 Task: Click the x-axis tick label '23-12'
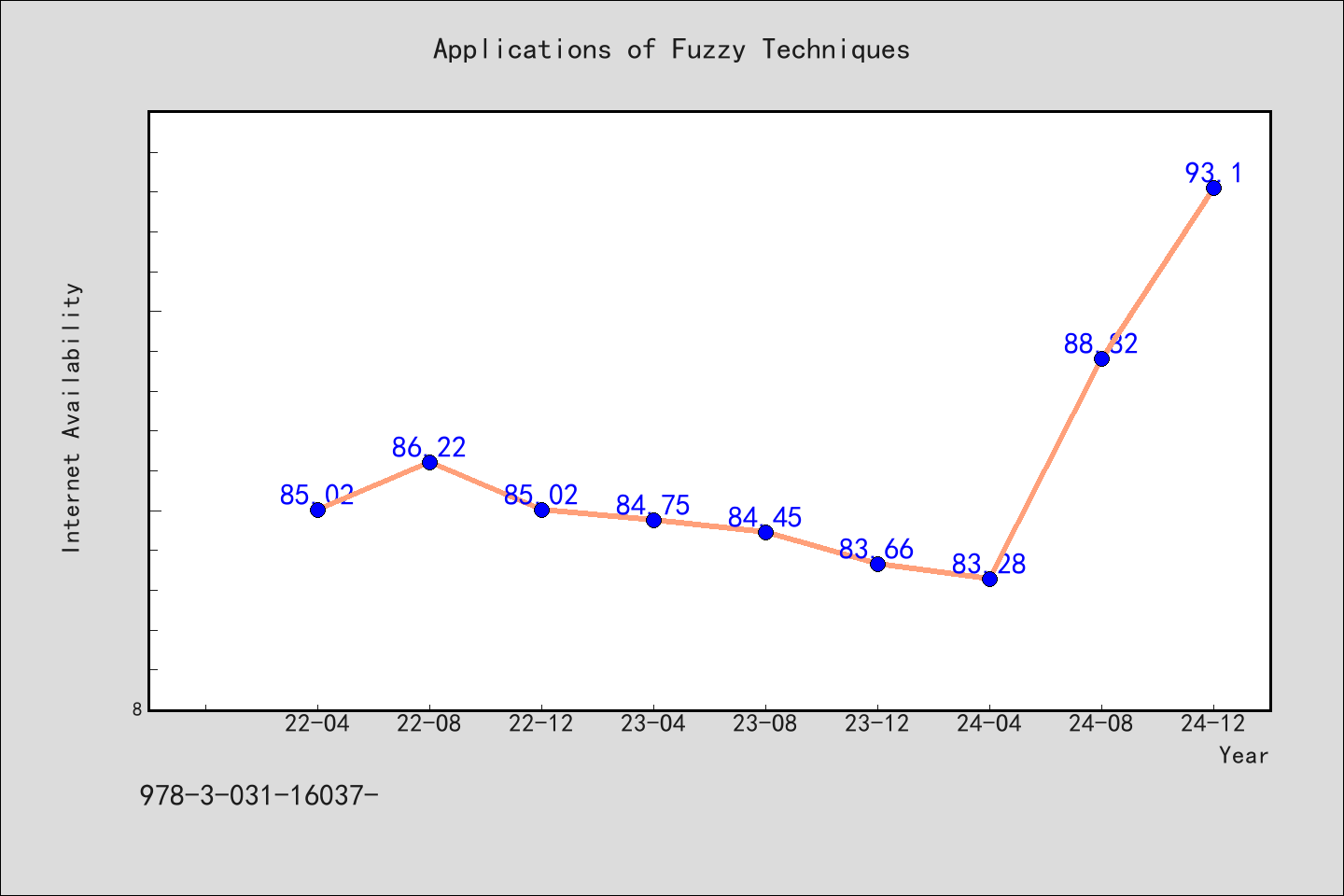877,723
